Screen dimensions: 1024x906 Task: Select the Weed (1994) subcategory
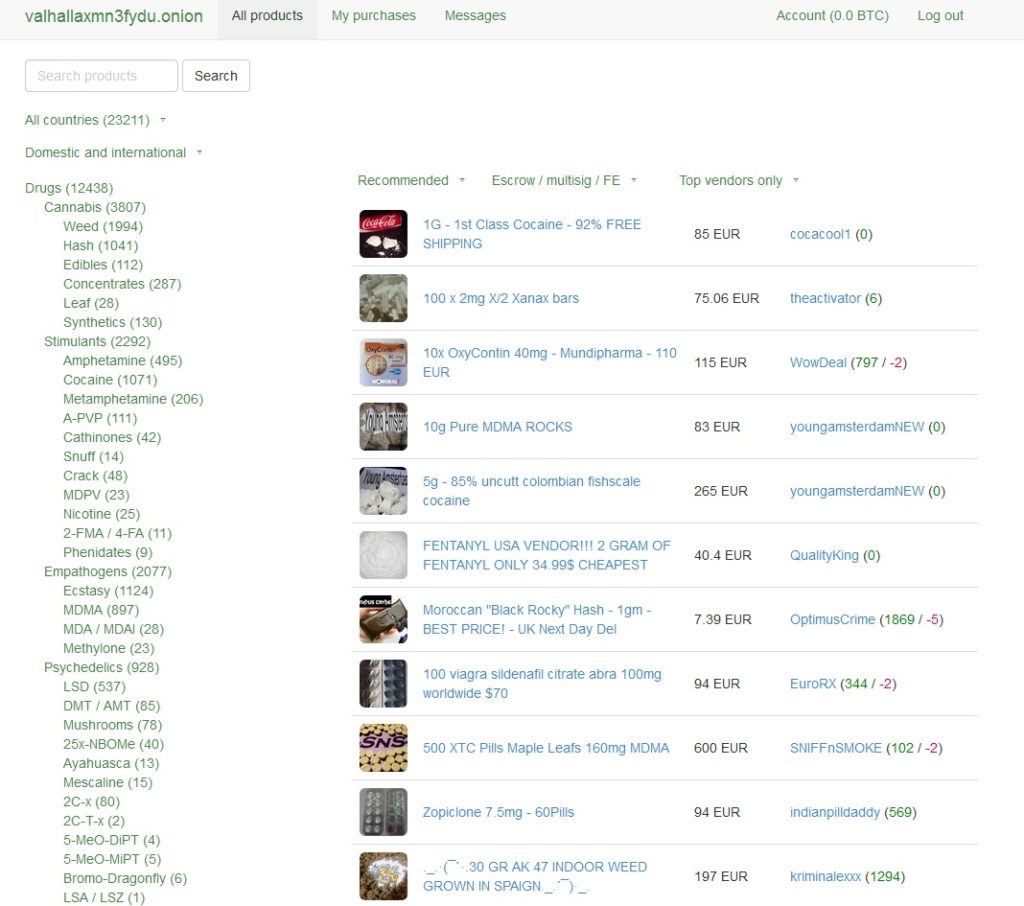(x=103, y=227)
